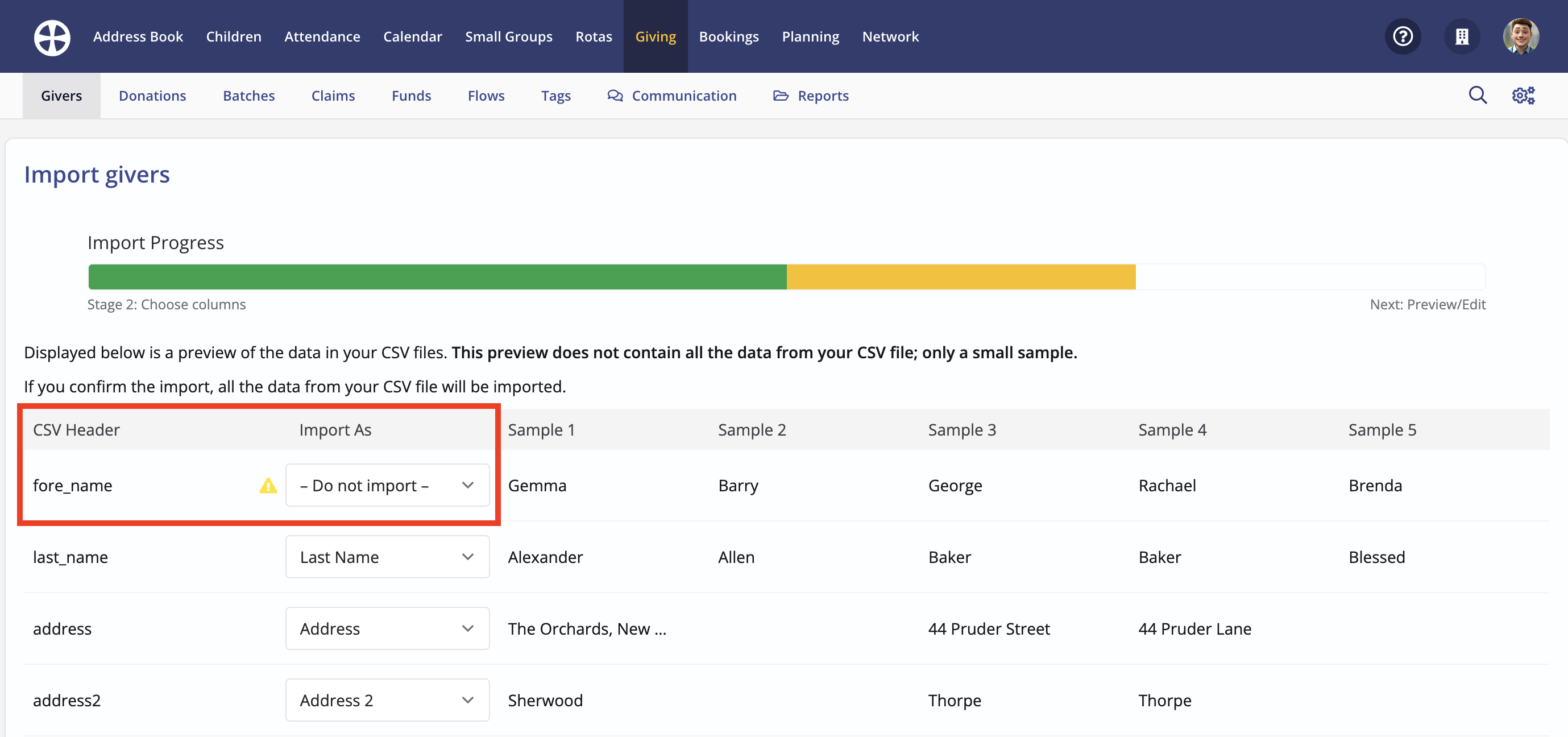The image size is (1568, 737).
Task: Open the Address import dropdown
Action: tap(387, 628)
